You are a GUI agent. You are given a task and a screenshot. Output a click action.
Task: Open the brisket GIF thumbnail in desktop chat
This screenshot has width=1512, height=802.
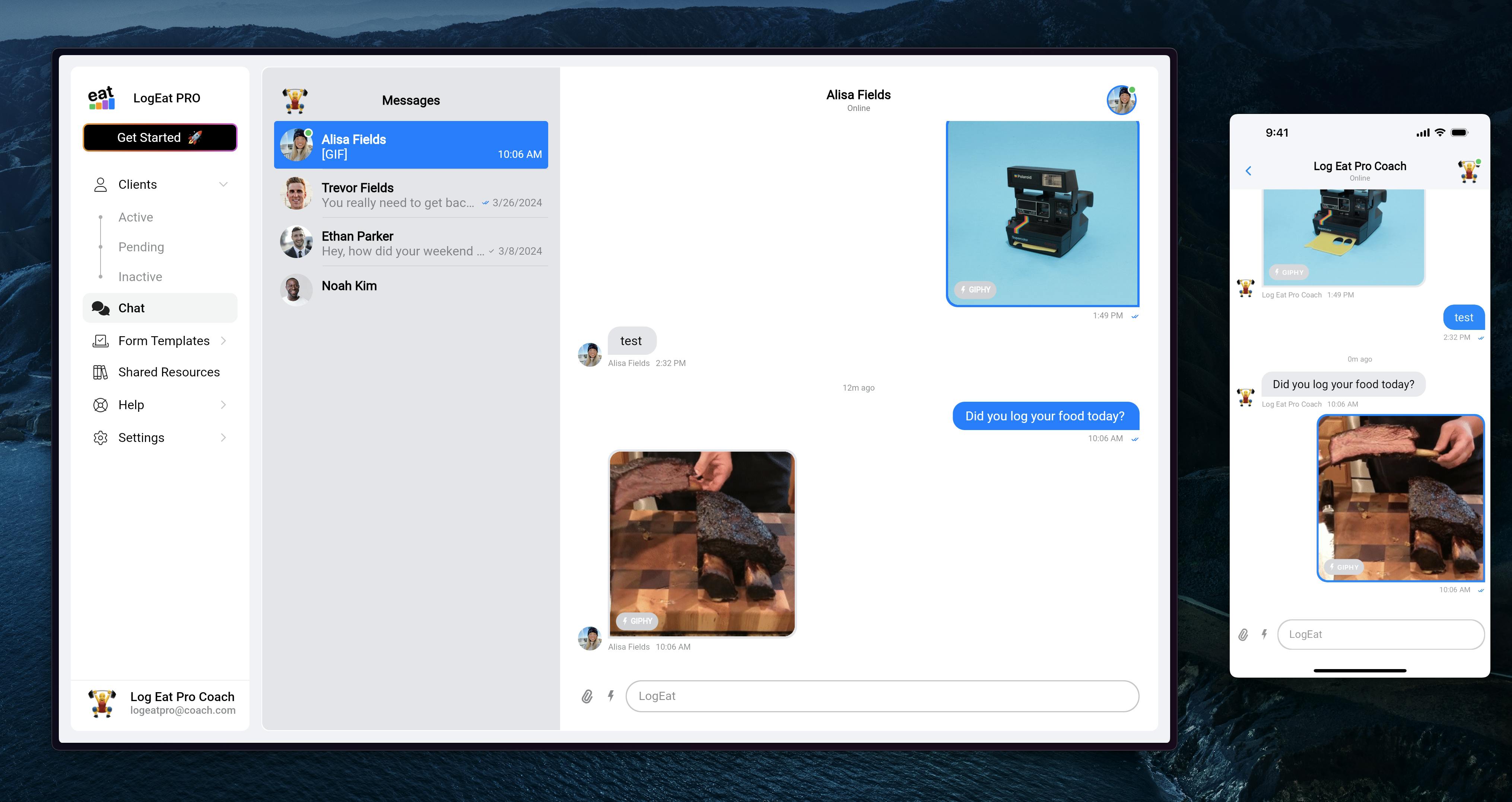pyautogui.click(x=702, y=543)
